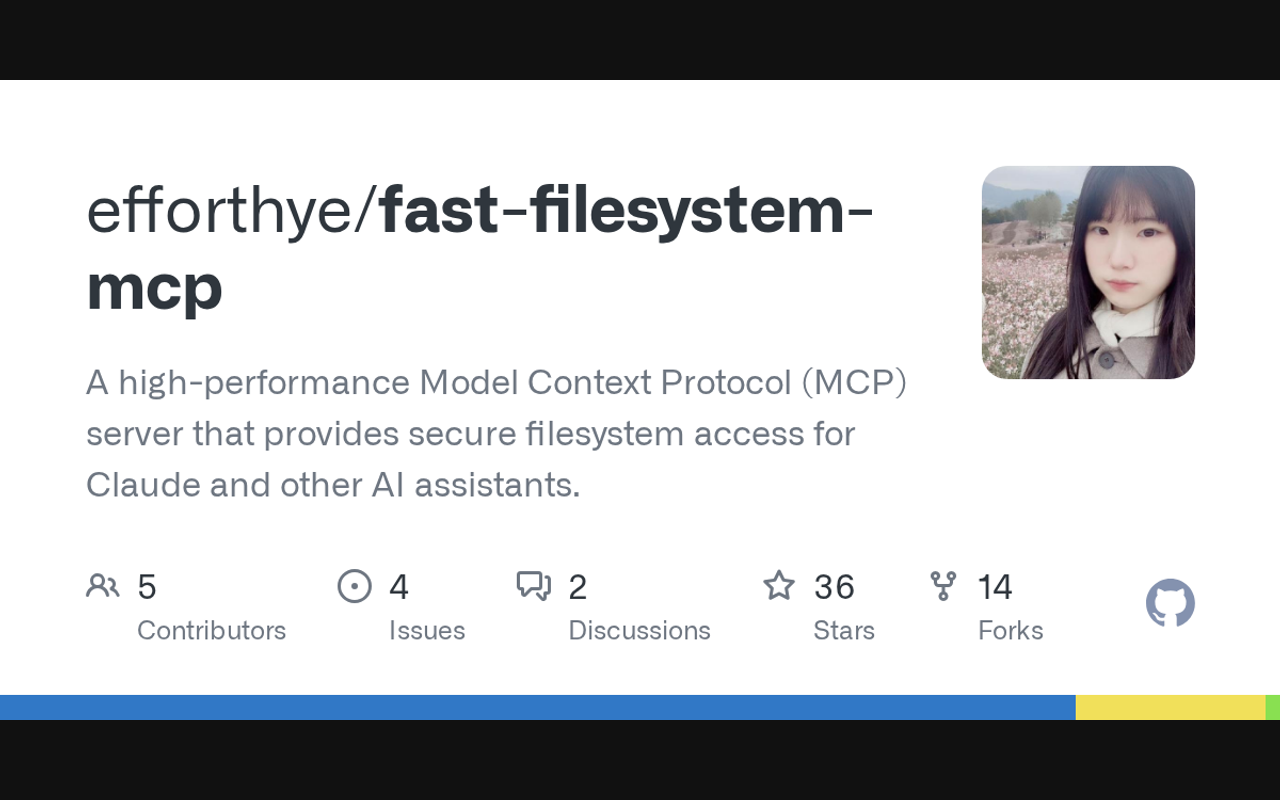This screenshot has height=800, width=1280.
Task: Click the blue segment of language bar
Action: pos(537,707)
